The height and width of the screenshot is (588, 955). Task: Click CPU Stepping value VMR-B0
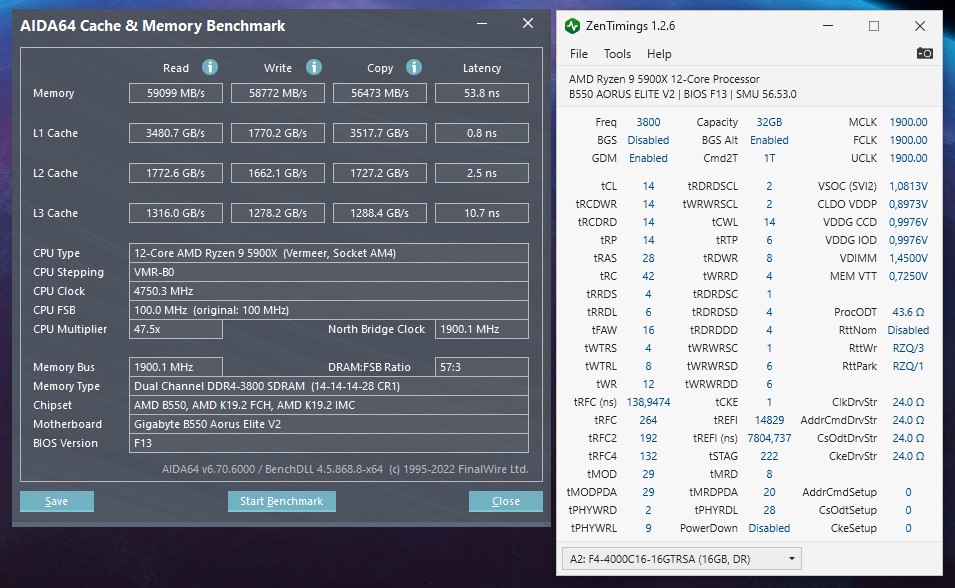(x=329, y=272)
